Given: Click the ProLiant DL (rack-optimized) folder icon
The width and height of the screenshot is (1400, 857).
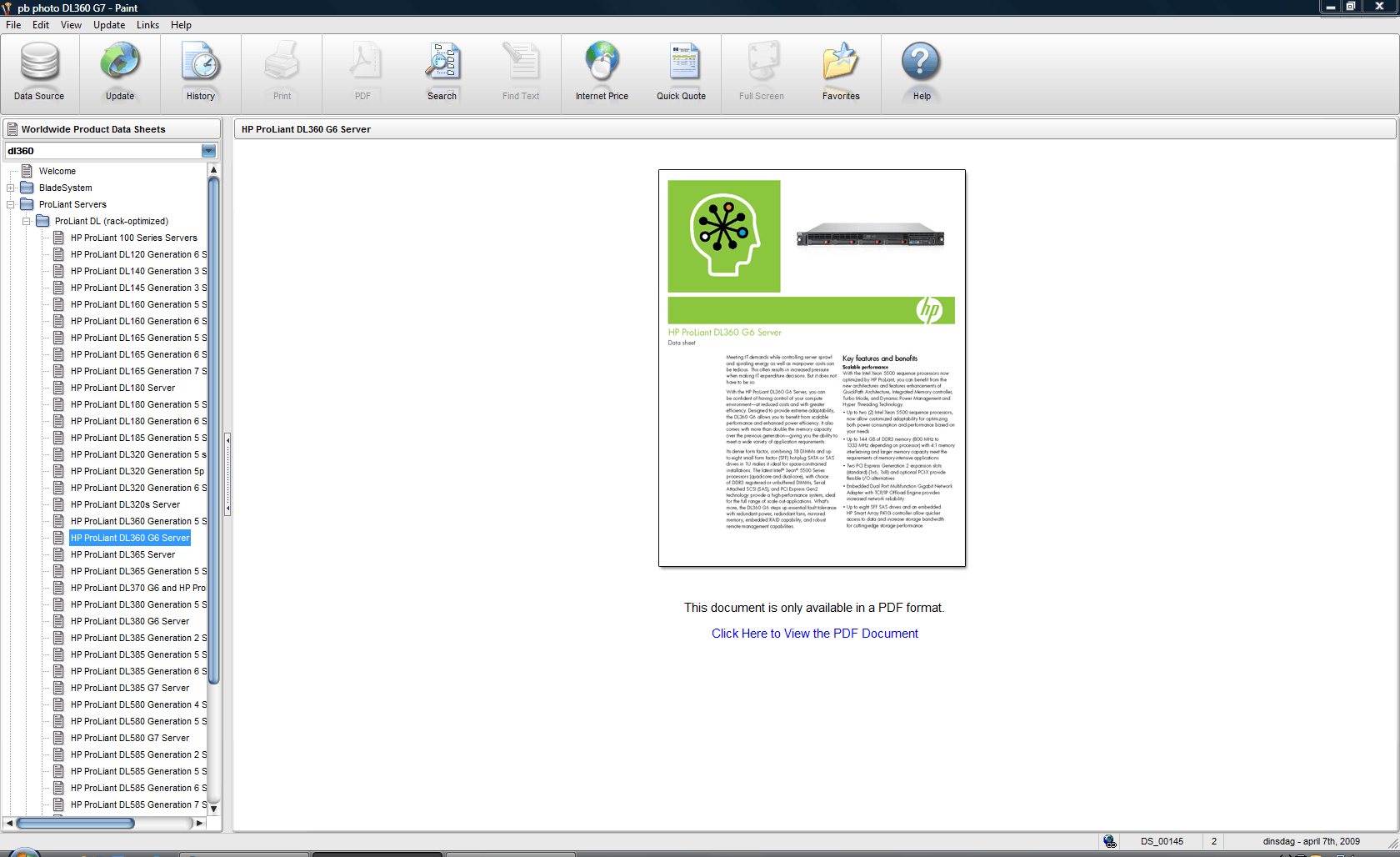Looking at the screenshot, I should (x=42, y=221).
